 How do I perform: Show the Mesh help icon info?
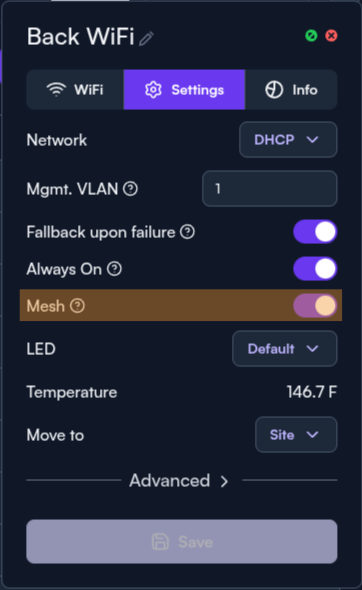point(78,306)
